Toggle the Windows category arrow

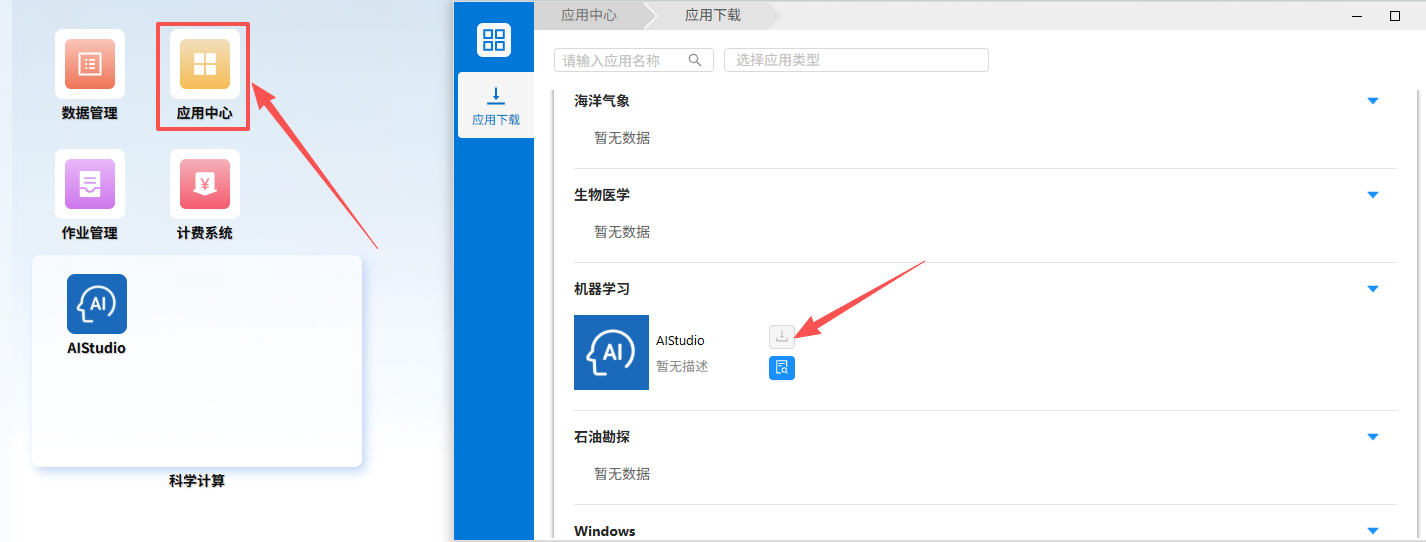(1372, 531)
